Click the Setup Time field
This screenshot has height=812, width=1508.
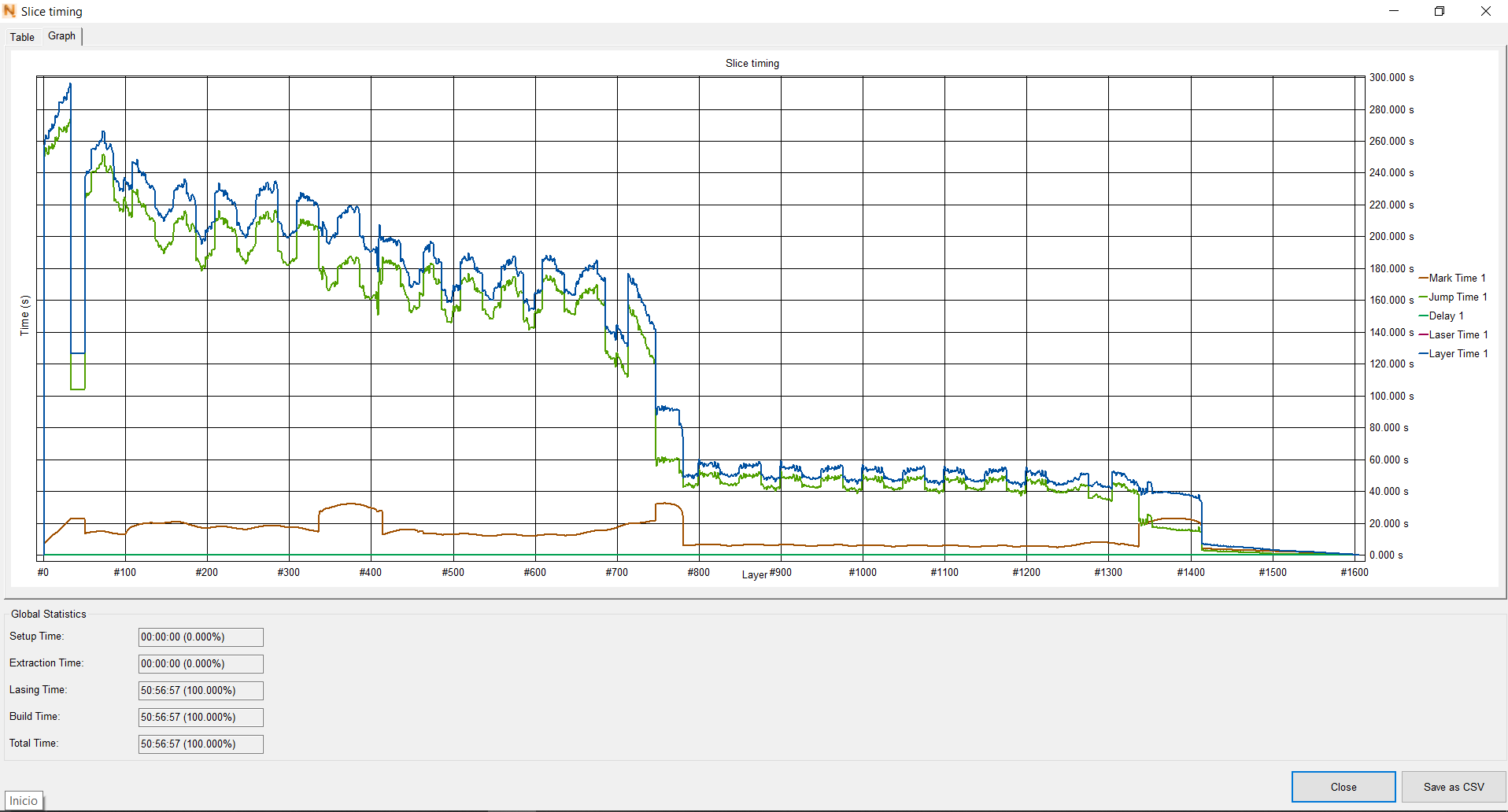coord(201,637)
